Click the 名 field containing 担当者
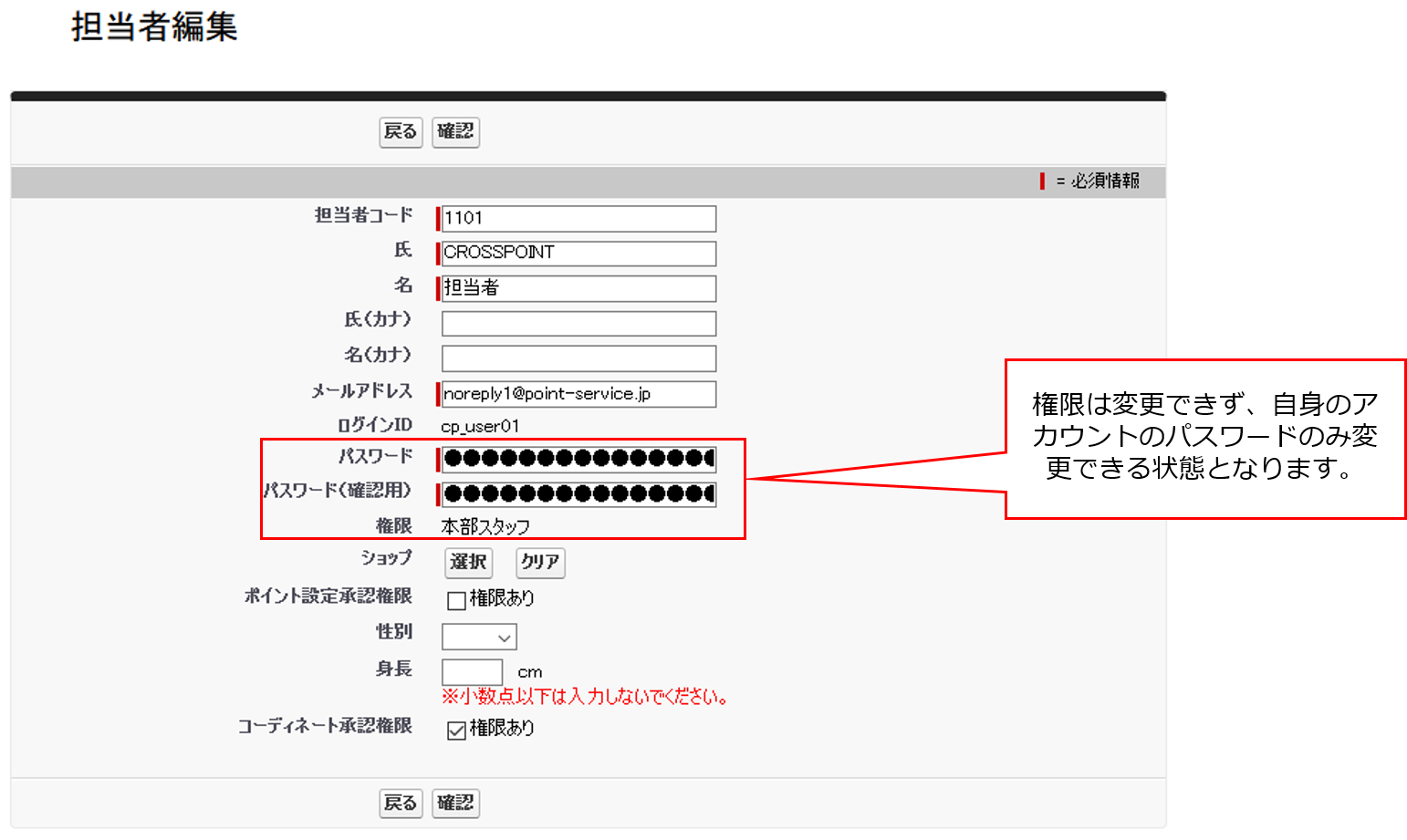 578,288
